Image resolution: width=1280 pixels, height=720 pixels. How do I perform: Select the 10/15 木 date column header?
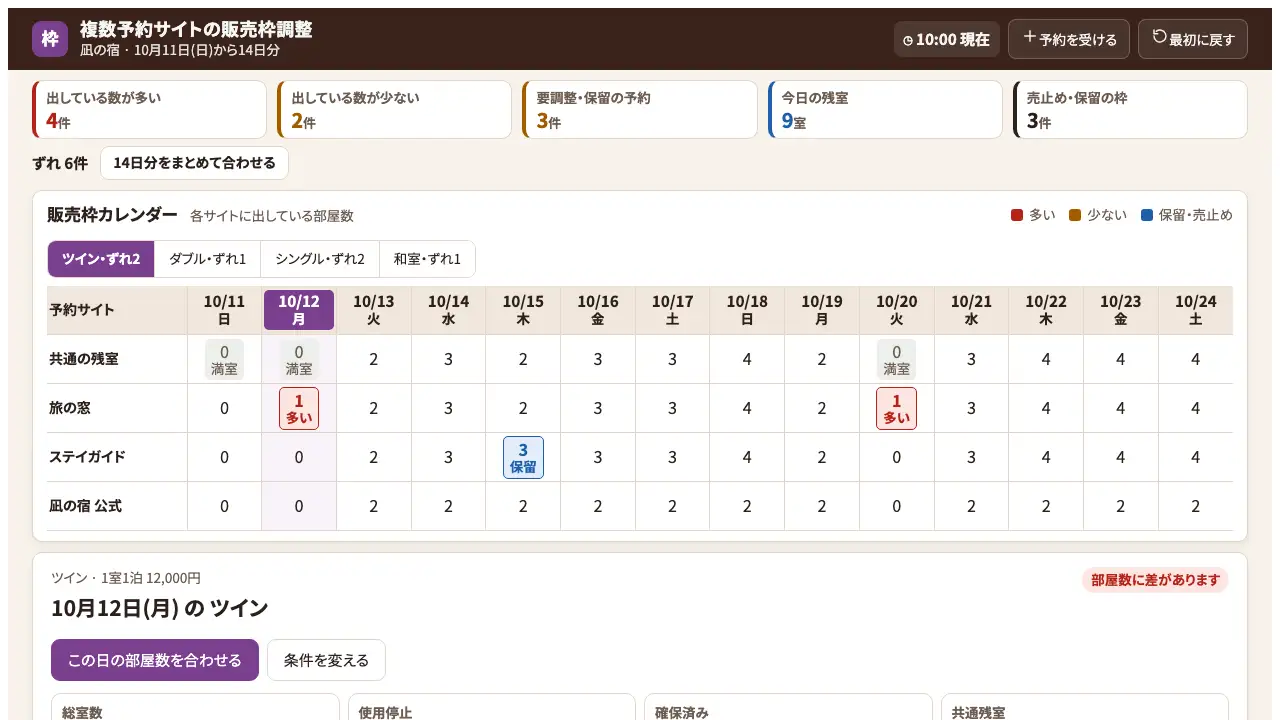(523, 310)
